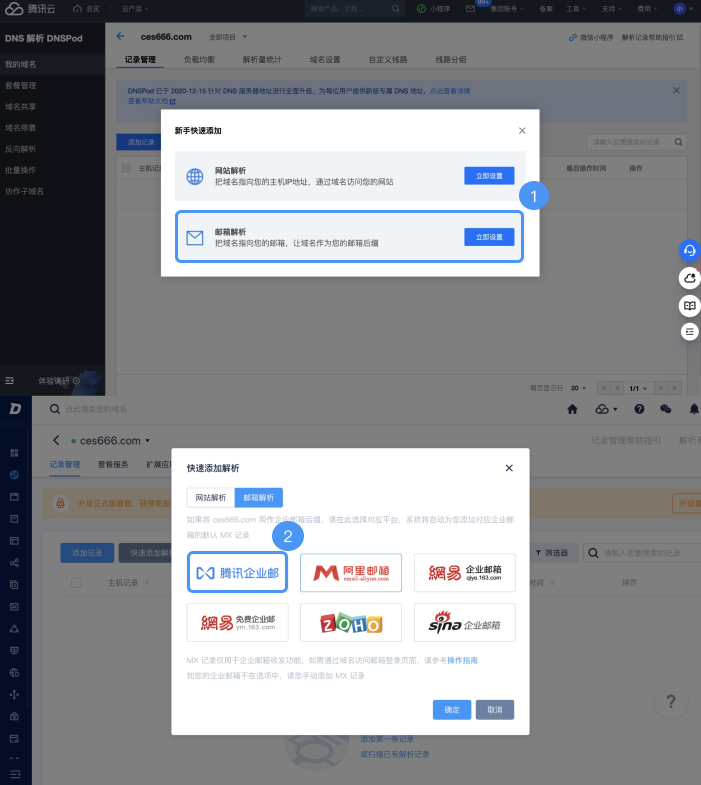Open the 1/1 page selector dropdown
The image size is (701, 785).
pos(638,388)
